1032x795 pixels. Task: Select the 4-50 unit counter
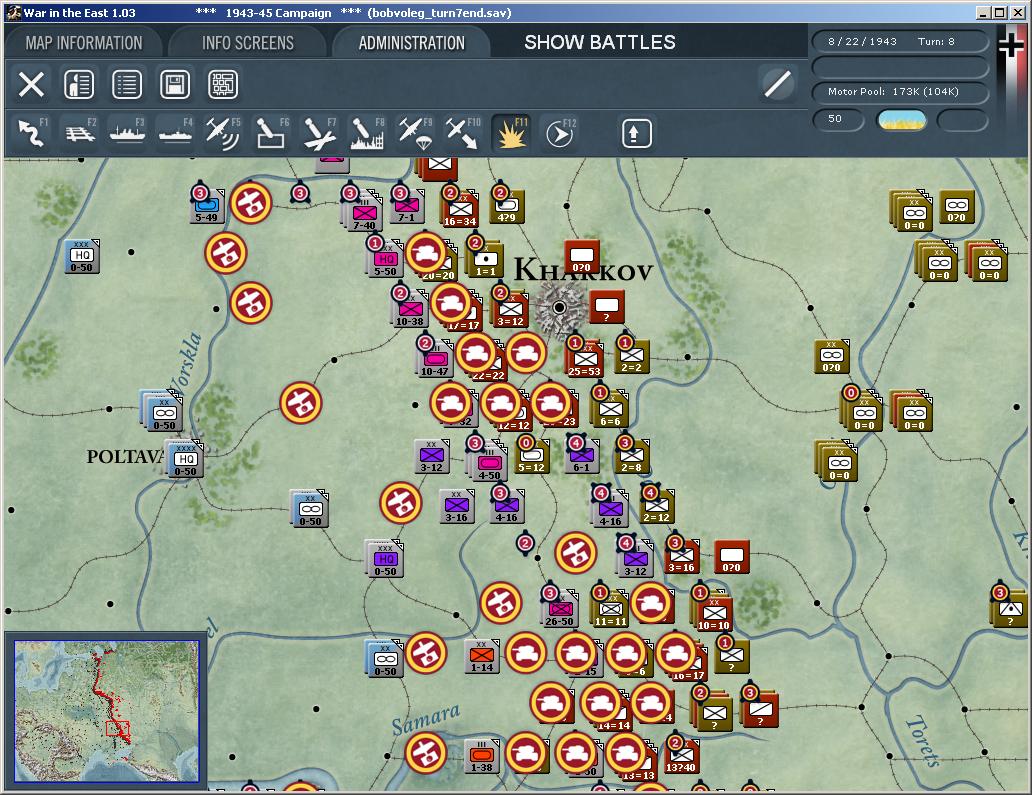[x=489, y=463]
